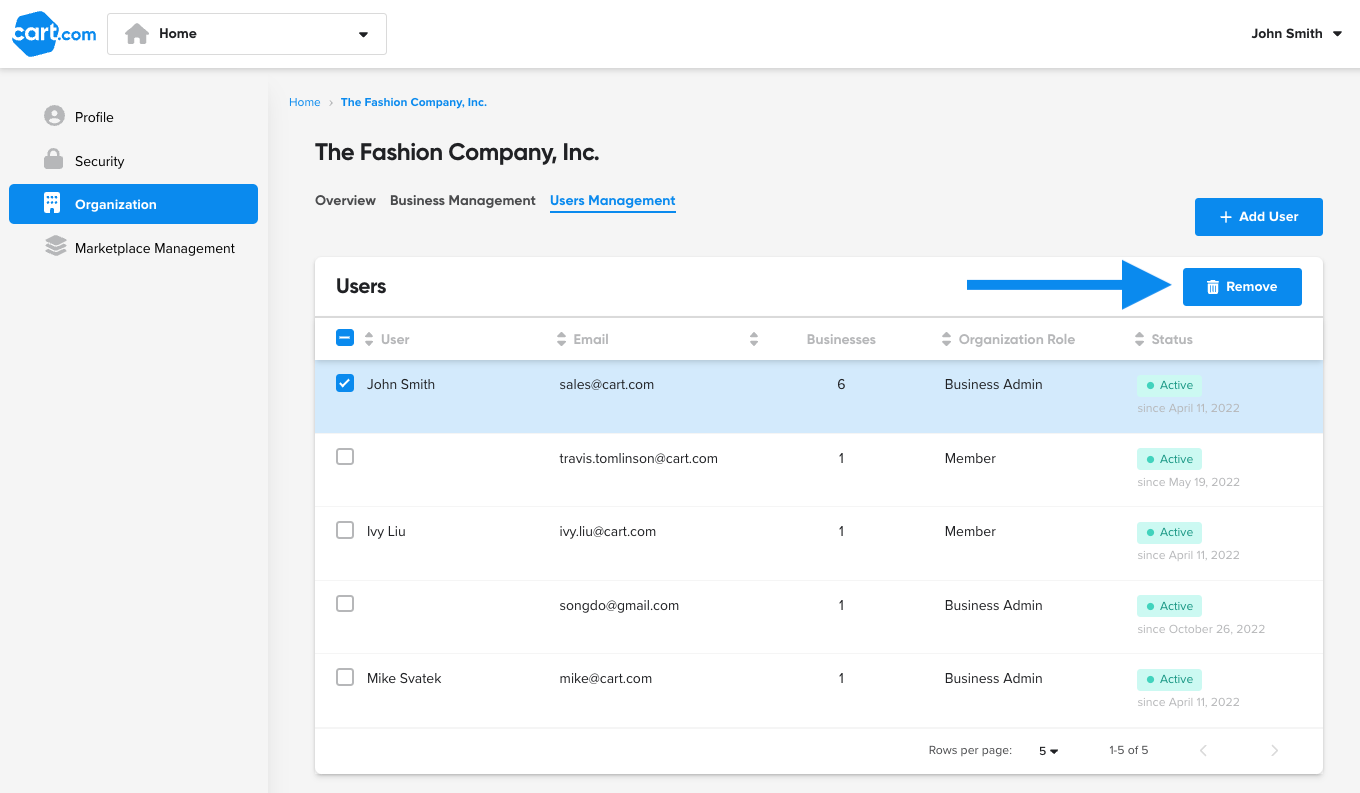Screen dimensions: 1360x793
Task: Click the since October 26, 2022 date
Action: click(1201, 629)
